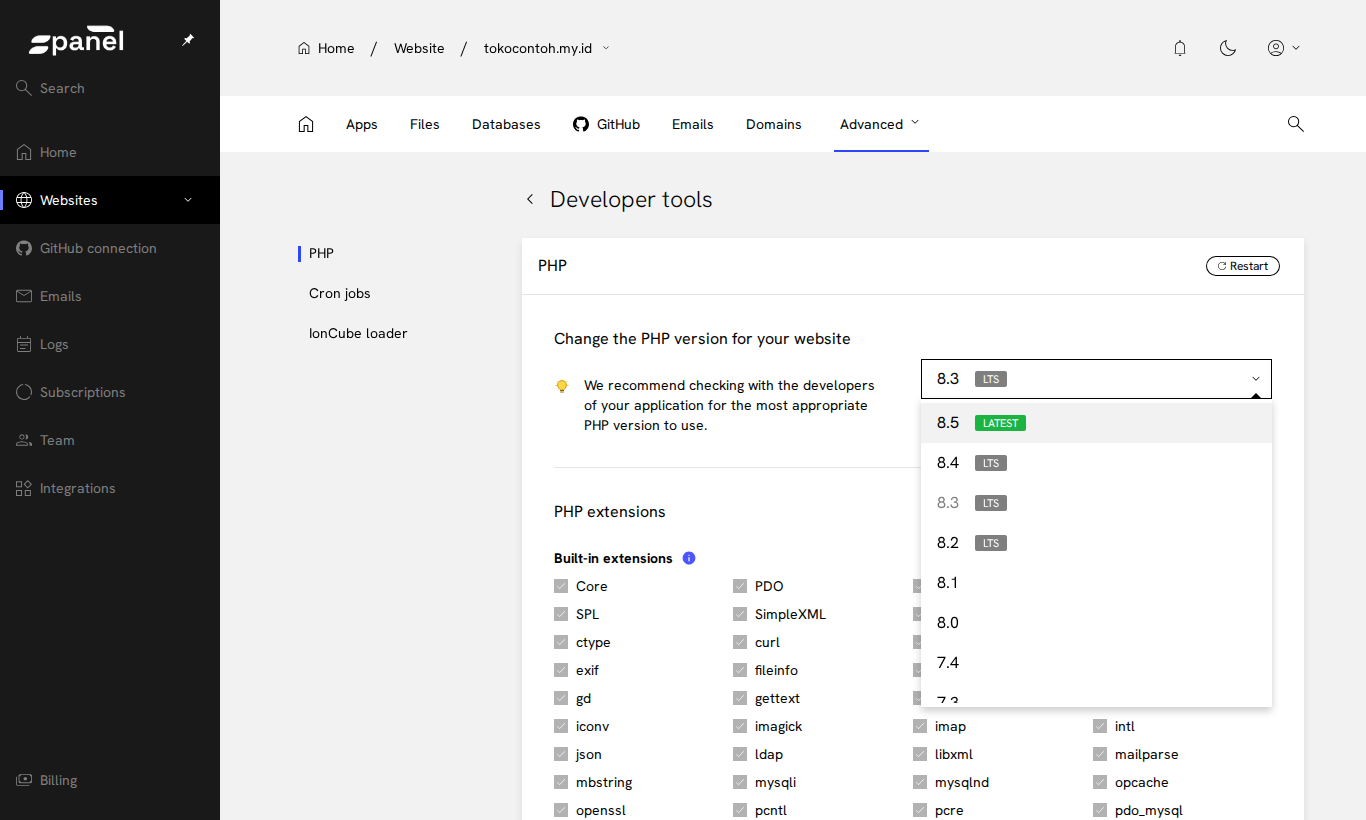Toggle the imagick extension checkbox
This screenshot has width=1366, height=820.
(x=740, y=726)
